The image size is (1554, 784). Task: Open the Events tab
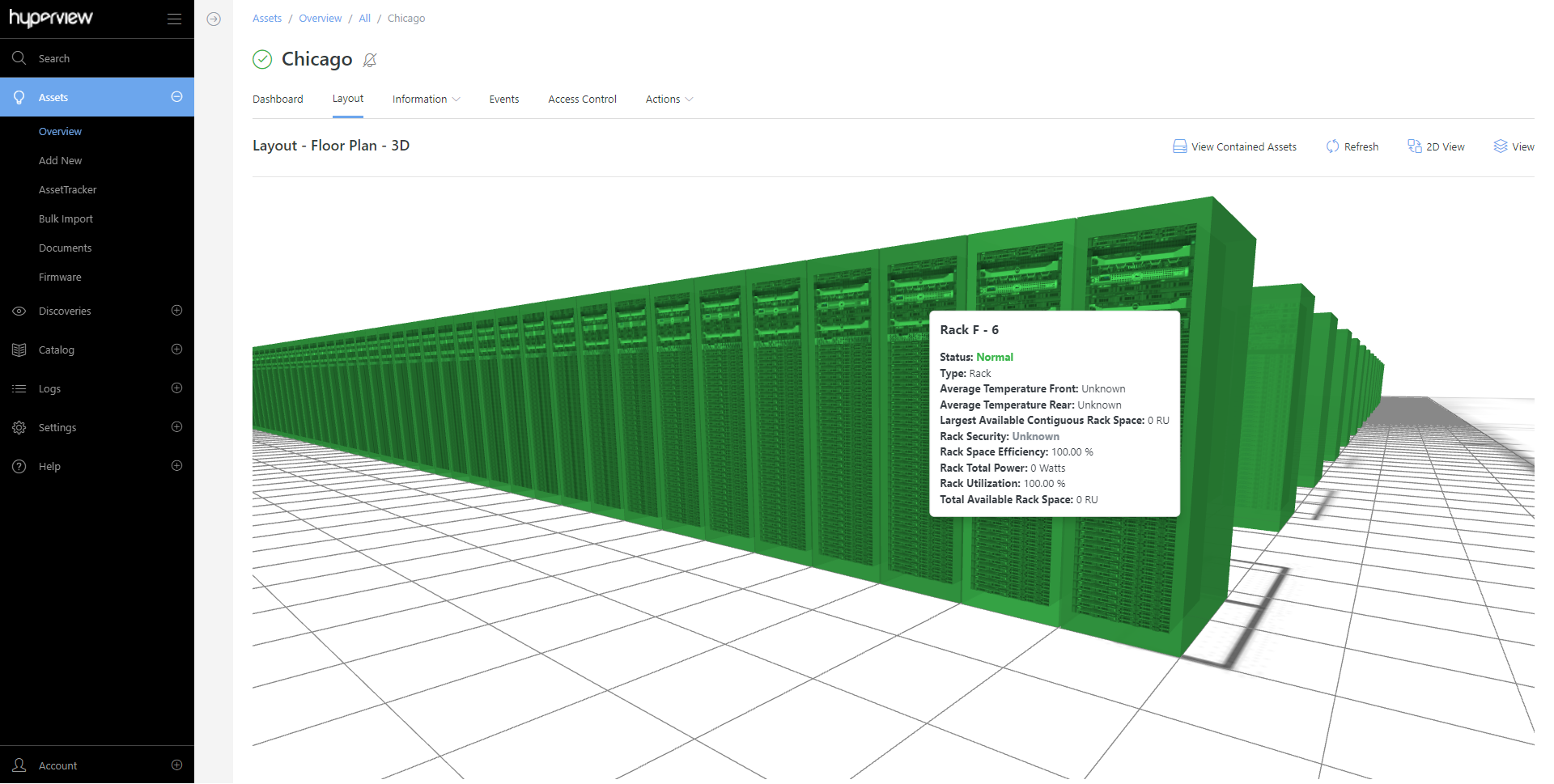503,99
